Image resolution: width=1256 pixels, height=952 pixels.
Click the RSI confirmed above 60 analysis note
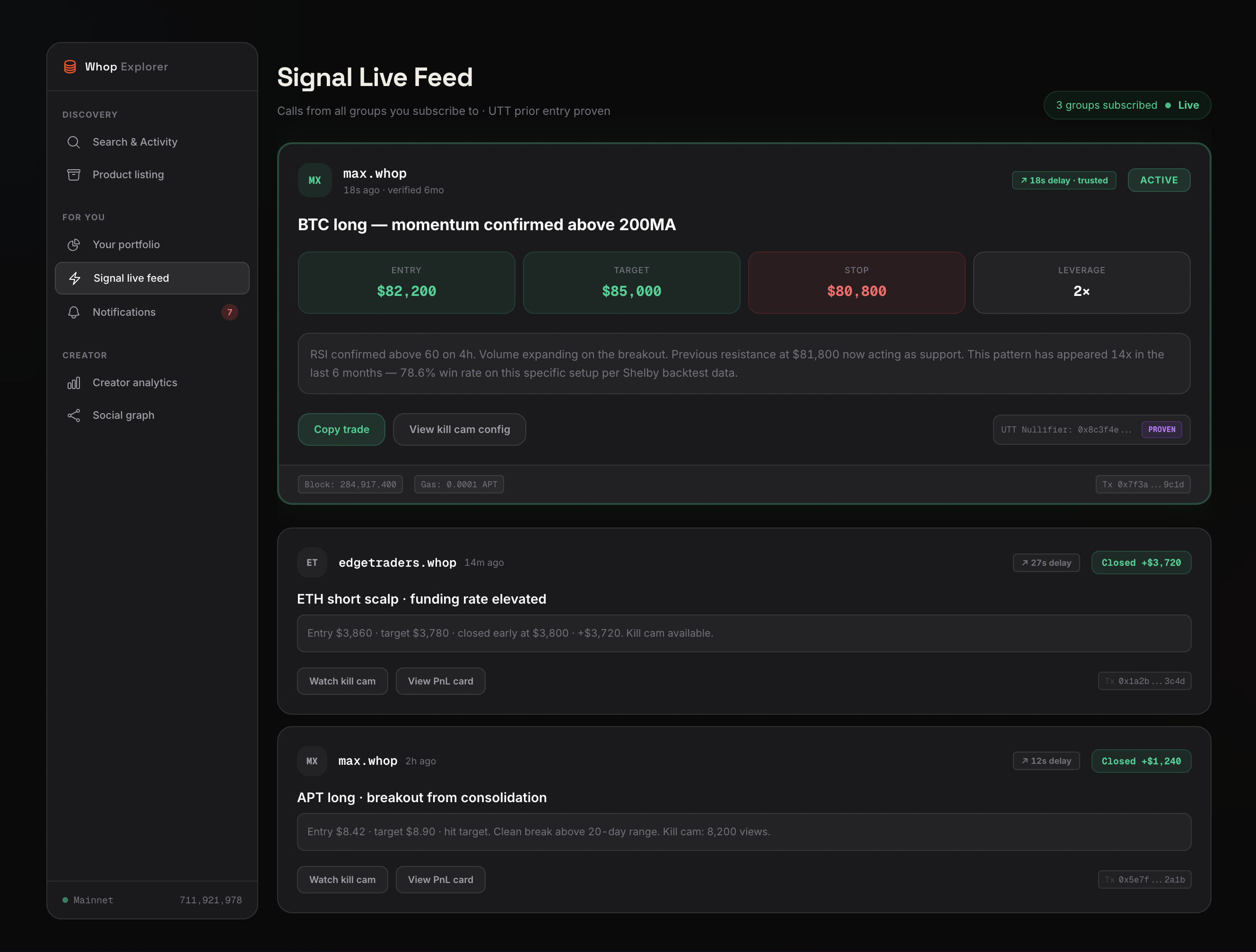click(x=744, y=363)
